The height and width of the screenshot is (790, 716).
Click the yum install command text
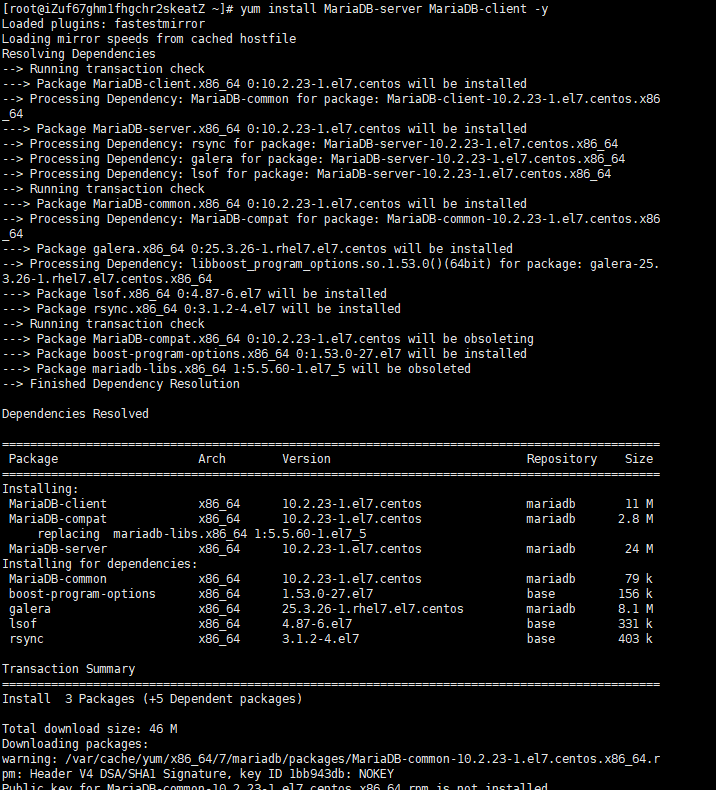point(394,9)
